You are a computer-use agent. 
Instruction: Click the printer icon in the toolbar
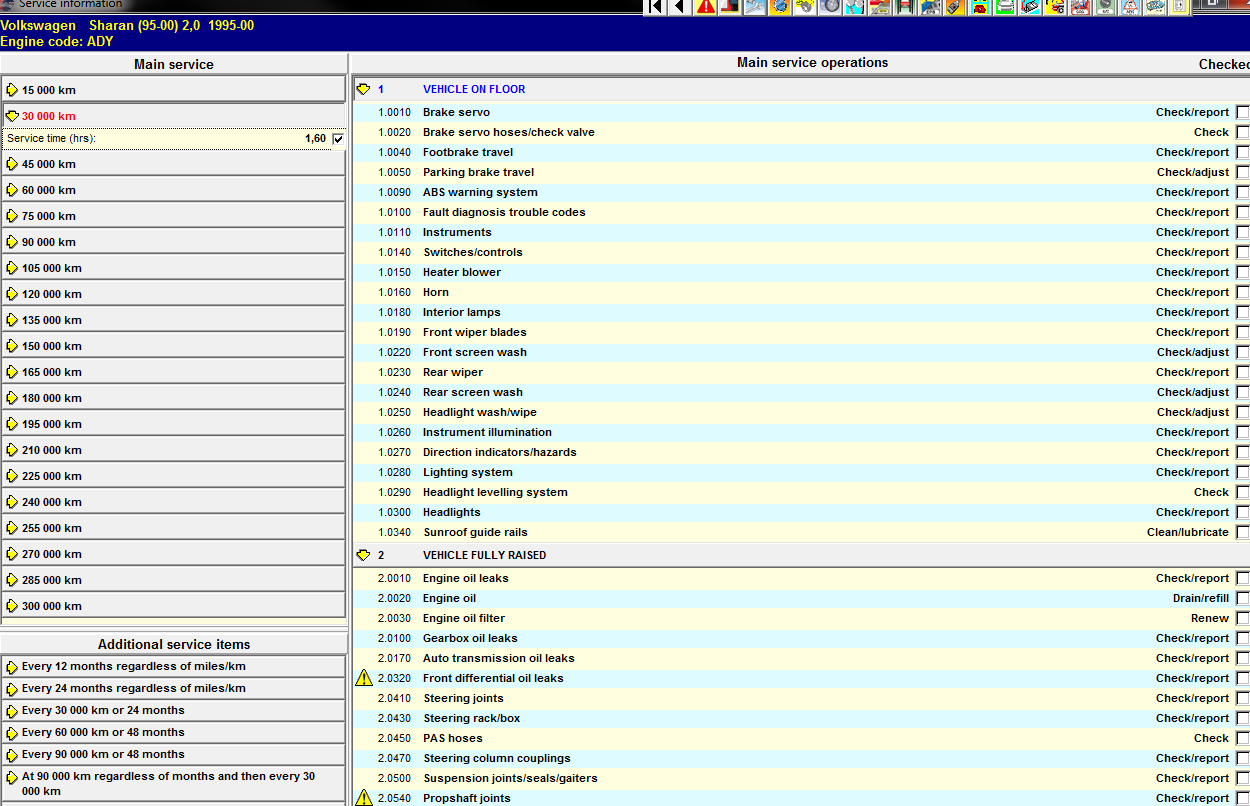(x=1005, y=7)
